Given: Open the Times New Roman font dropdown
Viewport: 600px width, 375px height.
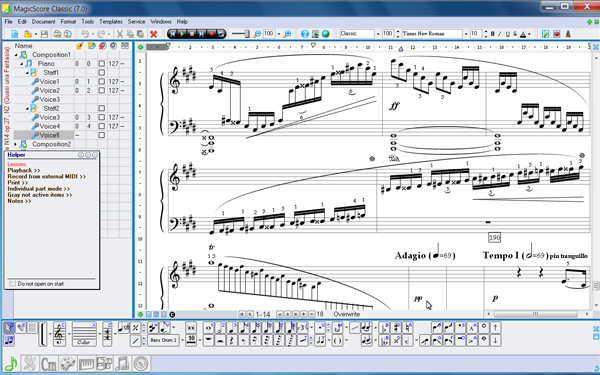Looking at the screenshot, I should point(466,34).
